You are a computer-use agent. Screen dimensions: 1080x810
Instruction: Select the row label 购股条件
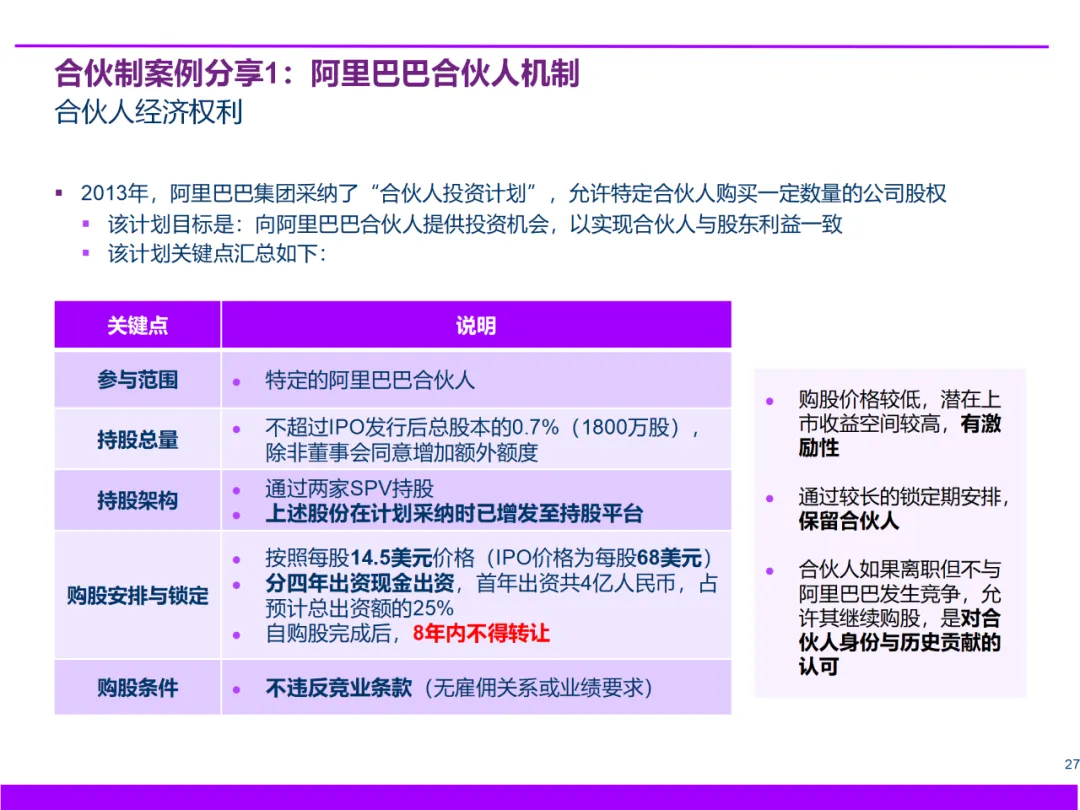138,687
